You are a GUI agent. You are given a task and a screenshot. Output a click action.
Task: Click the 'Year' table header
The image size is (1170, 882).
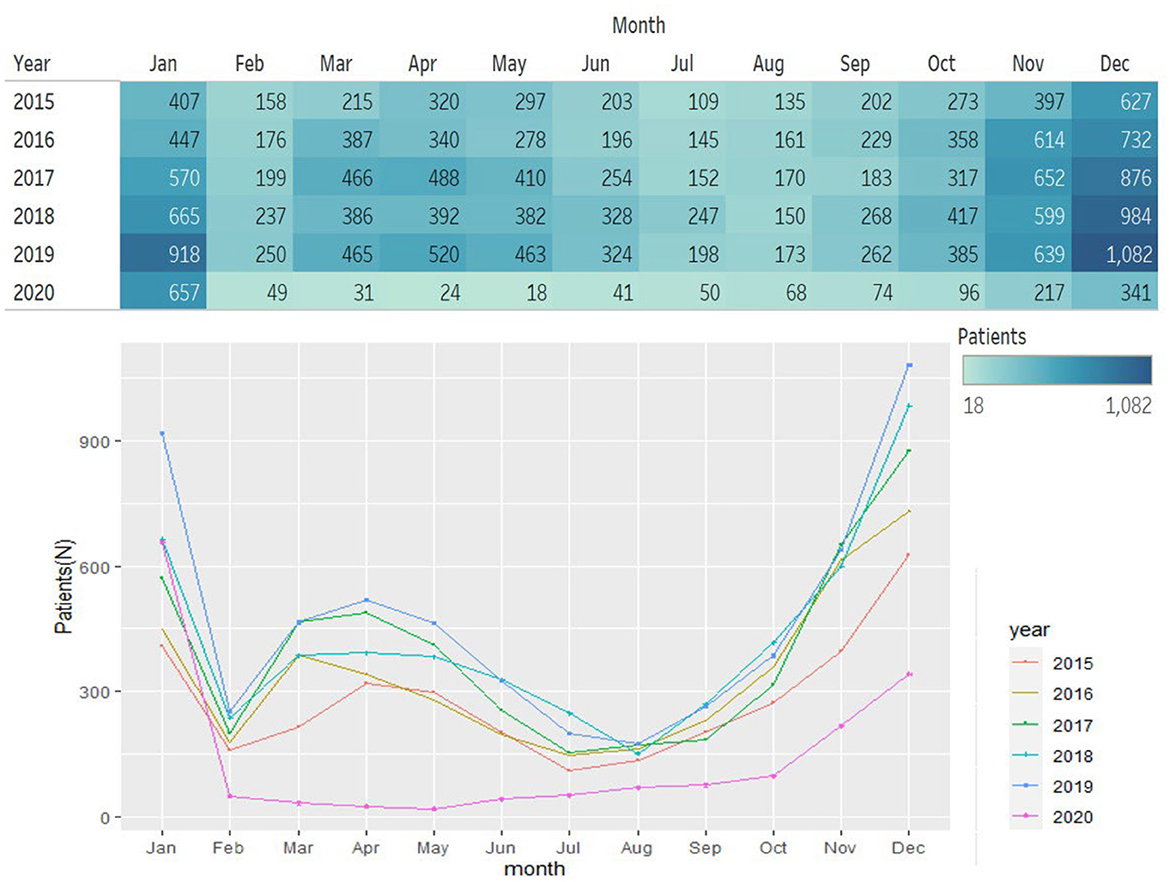[31, 63]
